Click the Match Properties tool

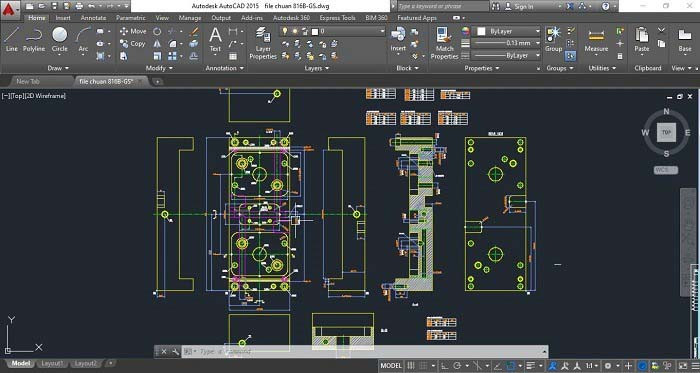click(444, 43)
